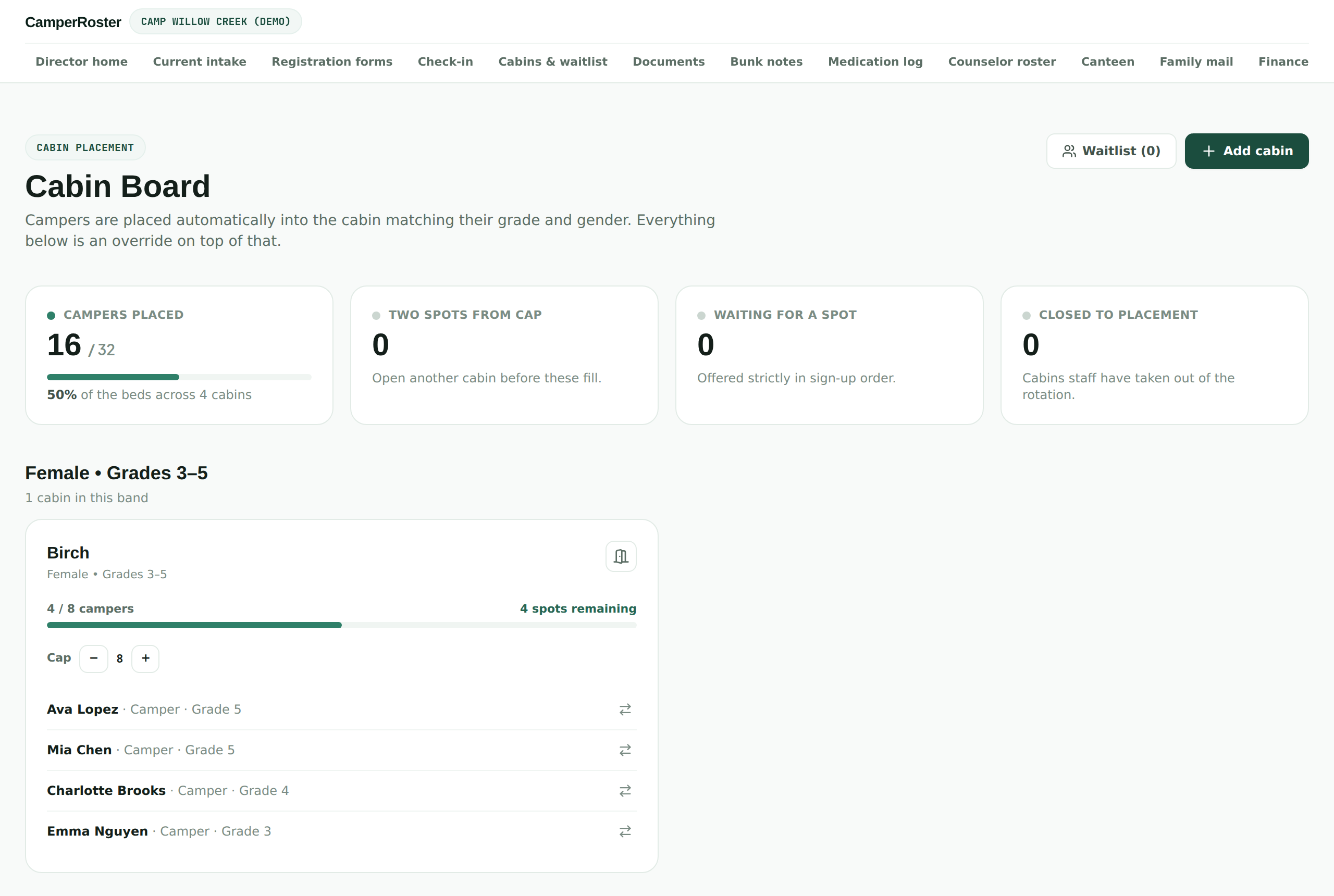View Bunk notes

(x=767, y=61)
